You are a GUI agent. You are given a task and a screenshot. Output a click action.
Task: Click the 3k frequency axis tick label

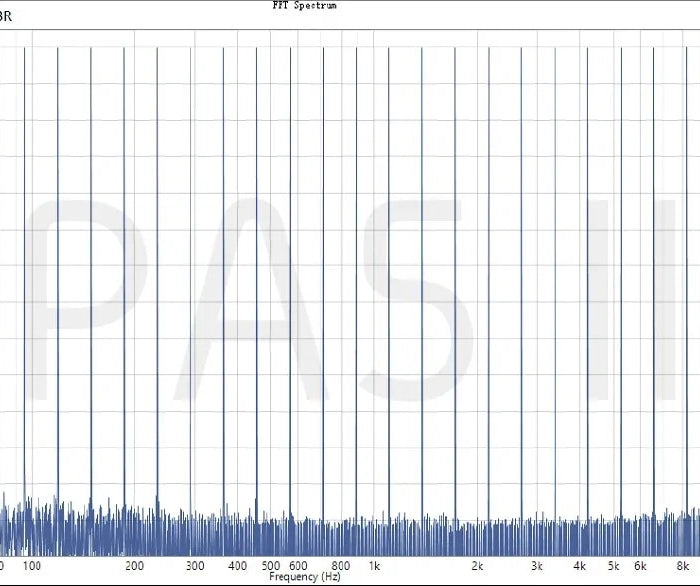tap(538, 566)
